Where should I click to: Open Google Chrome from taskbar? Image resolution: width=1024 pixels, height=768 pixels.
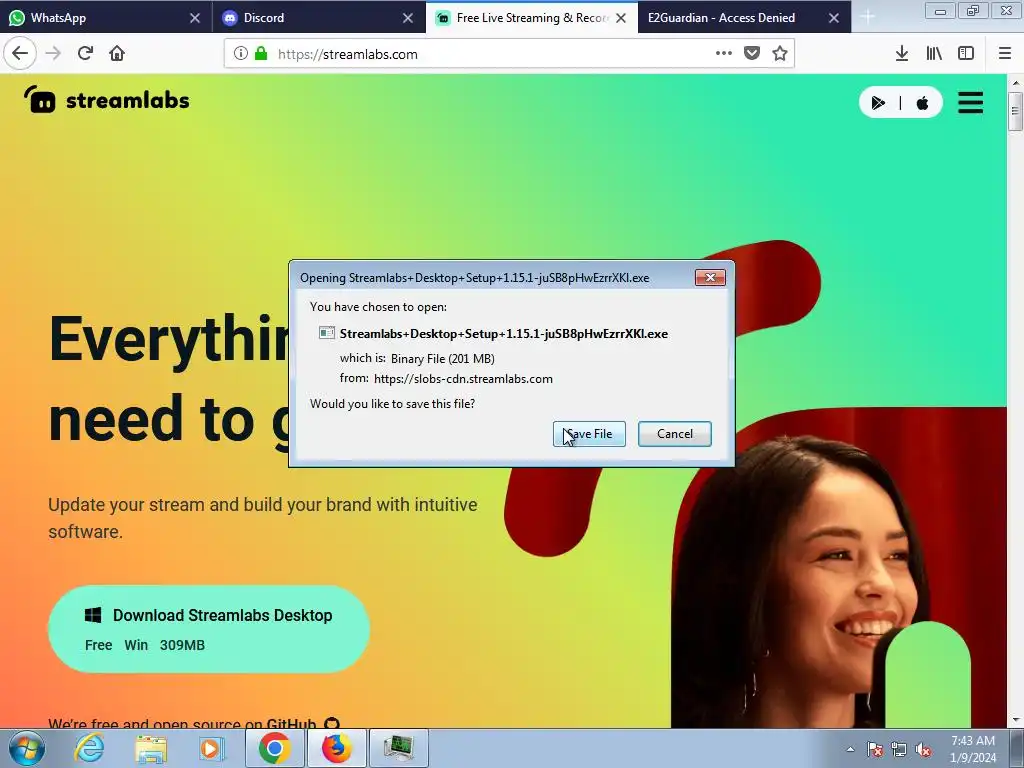coord(274,748)
